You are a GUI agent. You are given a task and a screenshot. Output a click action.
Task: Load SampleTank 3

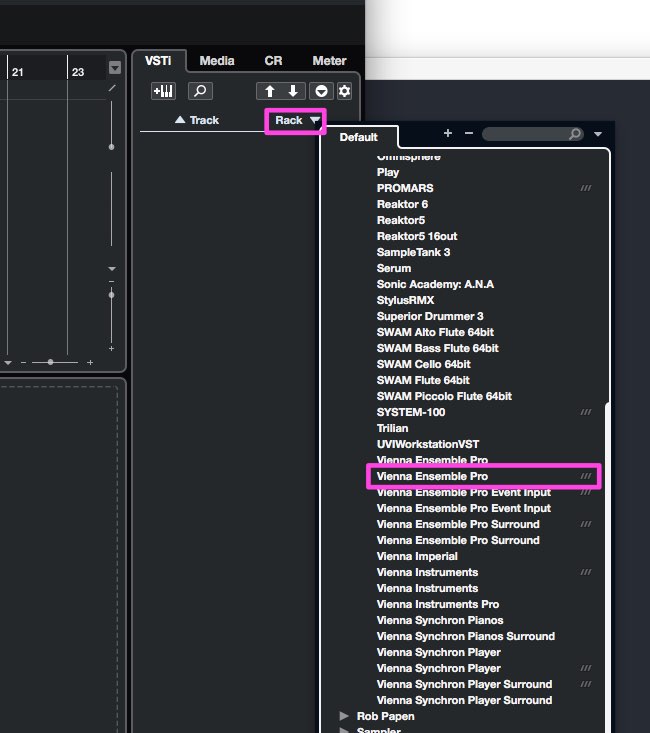point(413,252)
